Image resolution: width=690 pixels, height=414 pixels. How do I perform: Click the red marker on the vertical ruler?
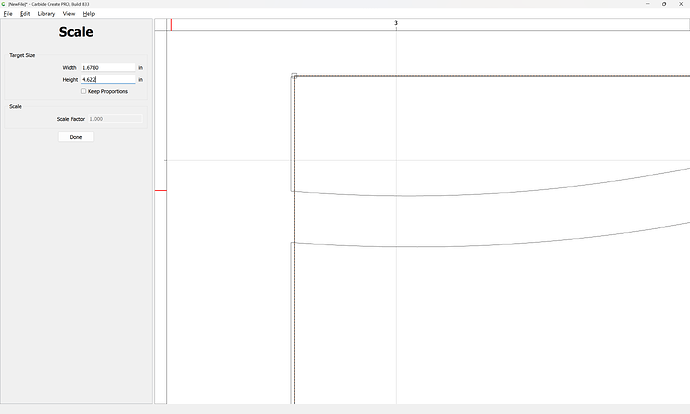160,190
